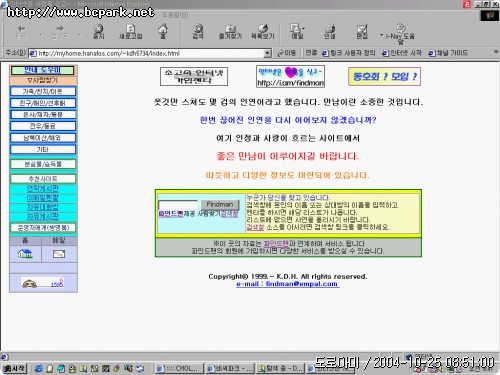Open the 링크 사용자 정의 links-bar shortcut
This screenshot has width=500, height=375.
[x=349, y=53]
